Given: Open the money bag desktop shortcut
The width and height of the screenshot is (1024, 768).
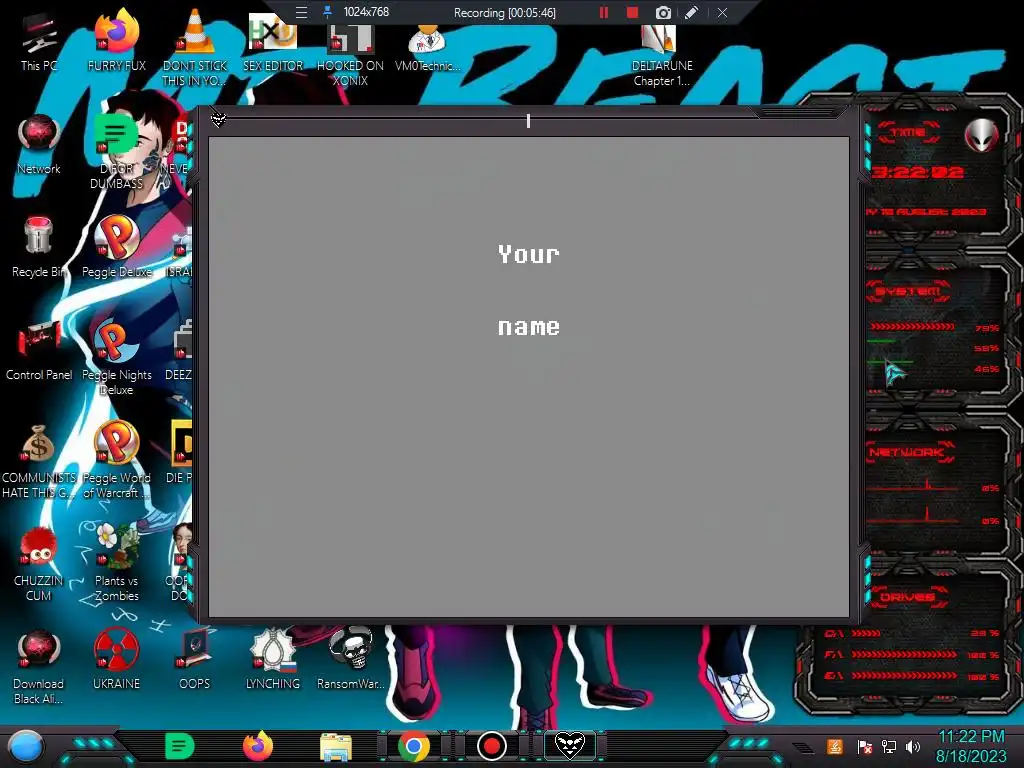Looking at the screenshot, I should click(x=39, y=460).
